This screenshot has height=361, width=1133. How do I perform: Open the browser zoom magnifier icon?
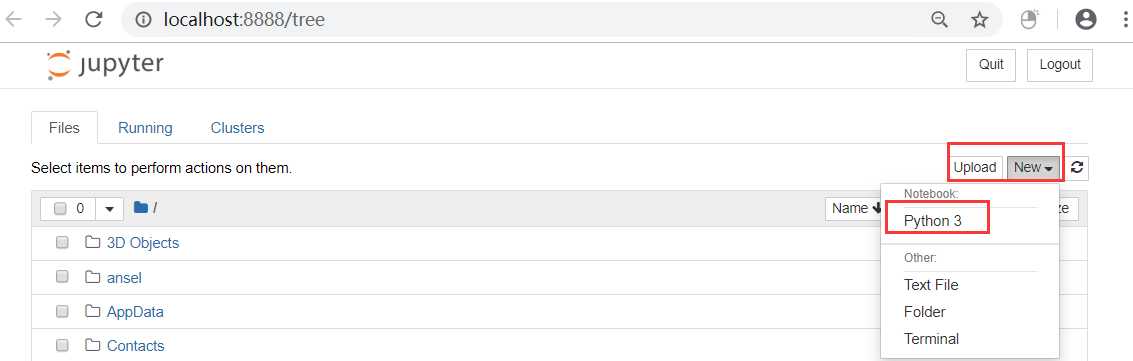[939, 20]
